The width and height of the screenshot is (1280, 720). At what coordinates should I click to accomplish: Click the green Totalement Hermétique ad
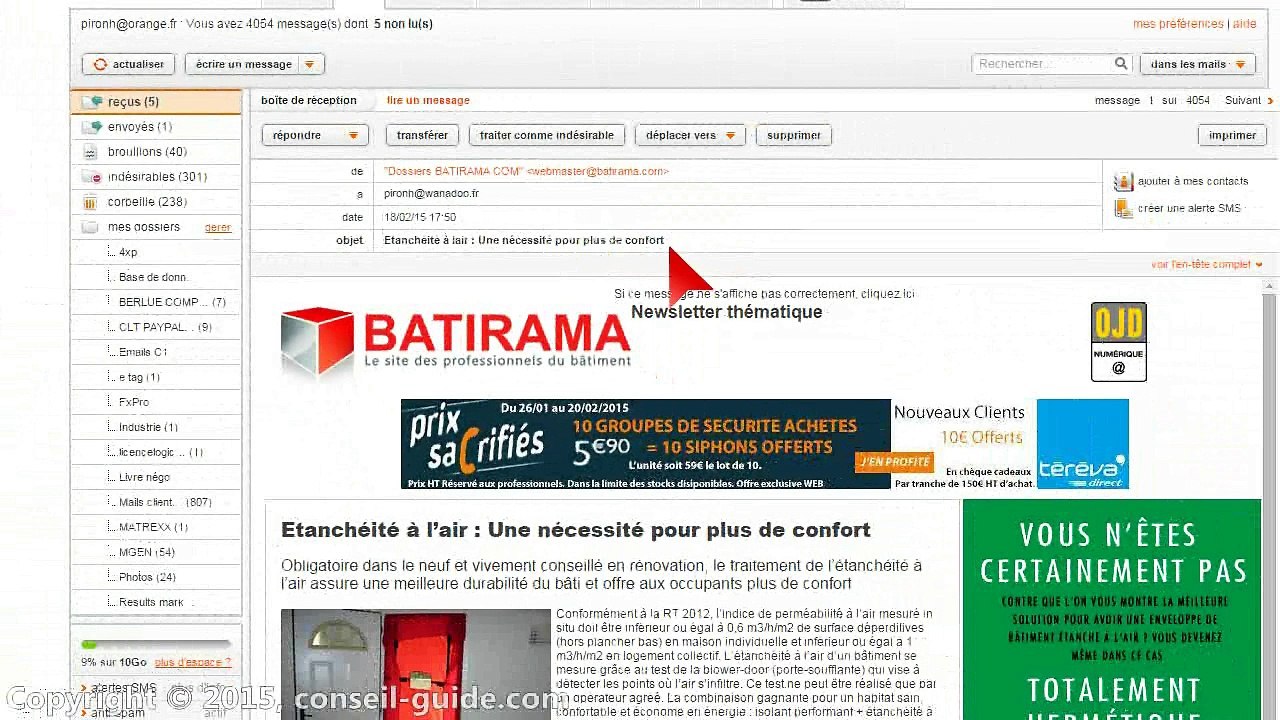pyautogui.click(x=1111, y=610)
